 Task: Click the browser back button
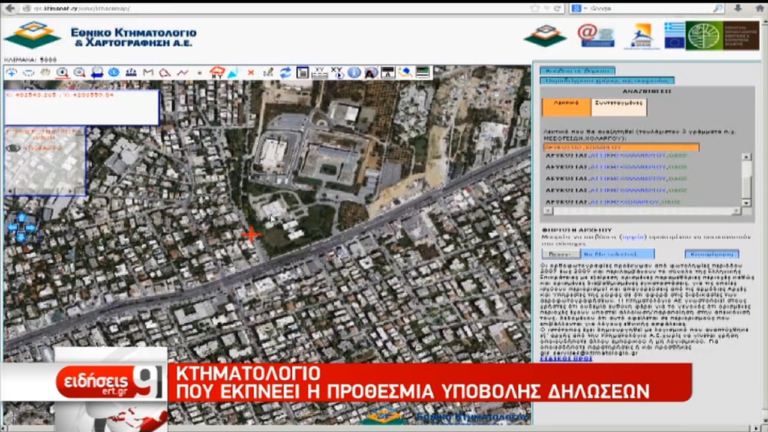[10, 8]
